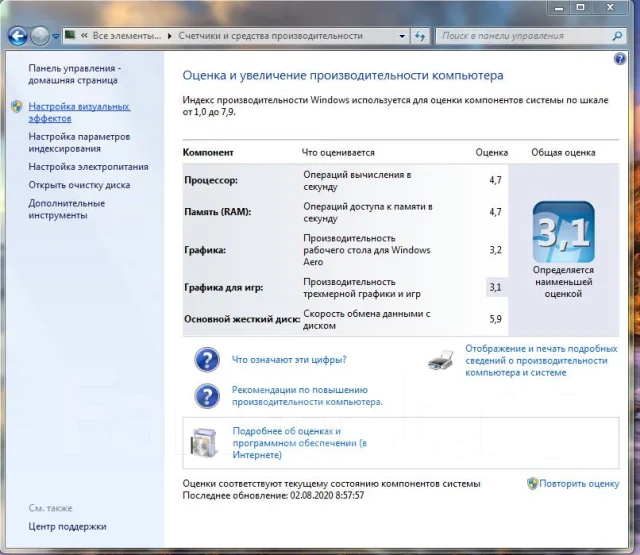
Task: Expand the double-chevron breadcrumb overflow
Action: coord(84,36)
